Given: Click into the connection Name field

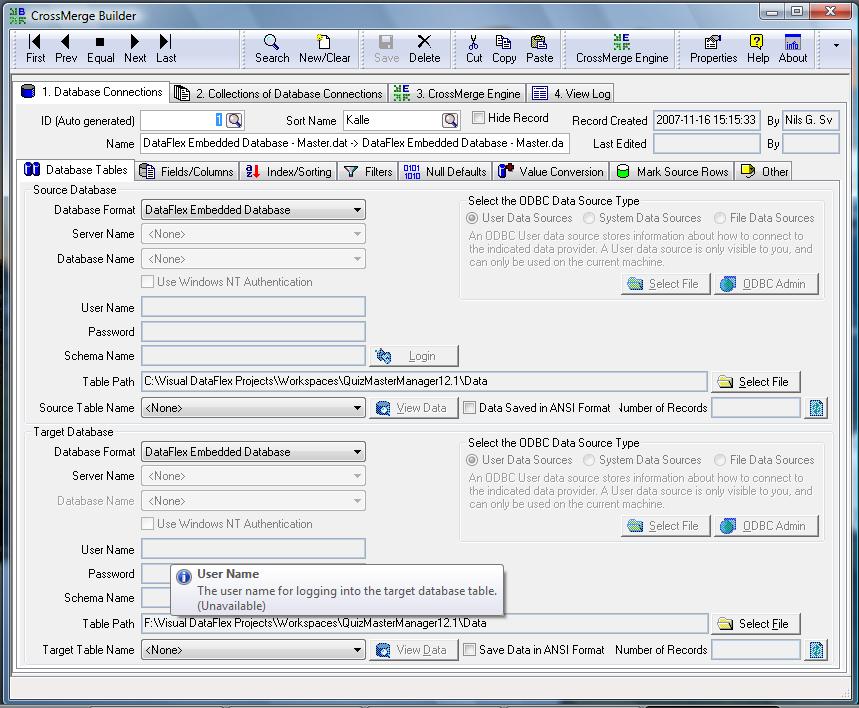Looking at the screenshot, I should [355, 144].
